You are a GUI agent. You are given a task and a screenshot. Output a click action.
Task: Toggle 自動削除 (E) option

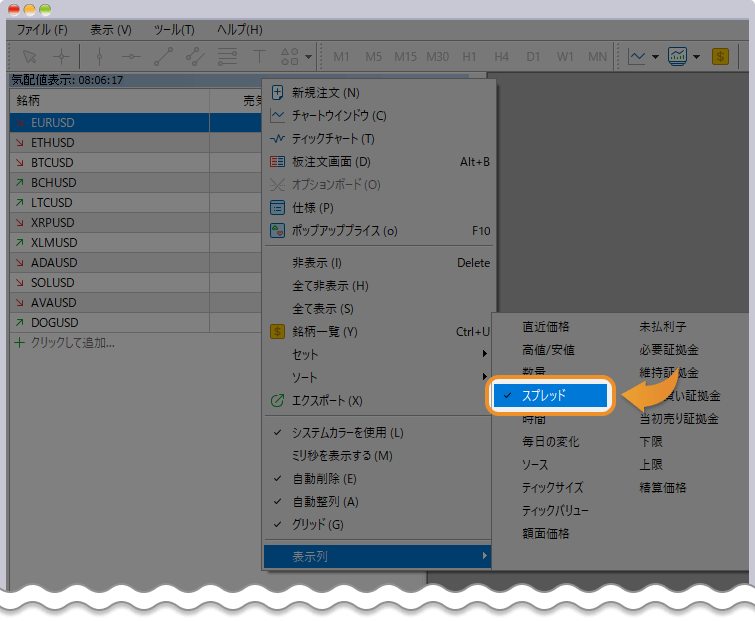[378, 479]
